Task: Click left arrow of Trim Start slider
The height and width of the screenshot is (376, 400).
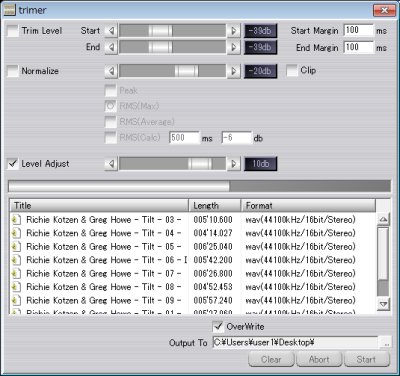Action: (x=111, y=31)
